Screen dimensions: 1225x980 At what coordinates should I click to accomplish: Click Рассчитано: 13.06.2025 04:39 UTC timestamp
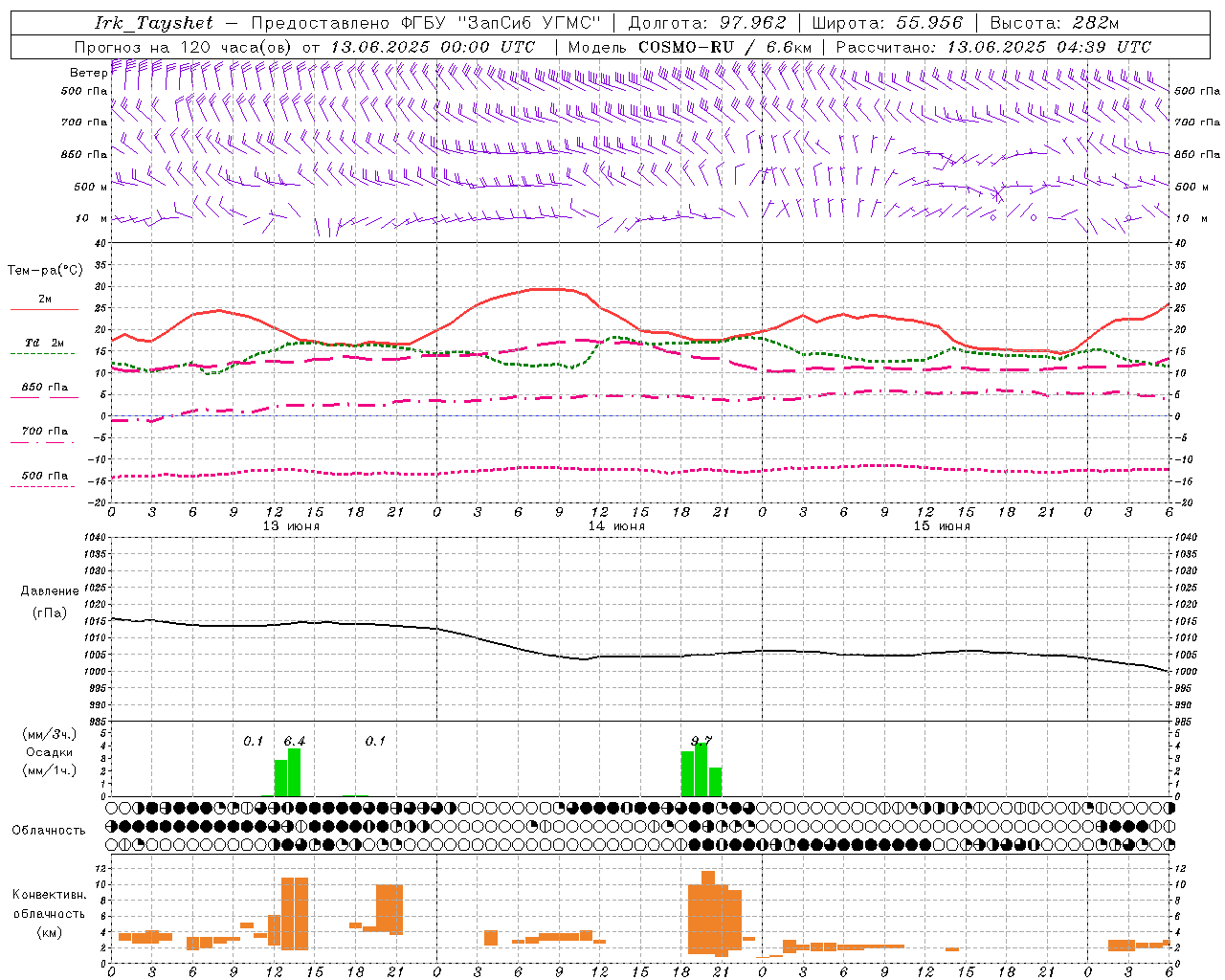coord(993,47)
